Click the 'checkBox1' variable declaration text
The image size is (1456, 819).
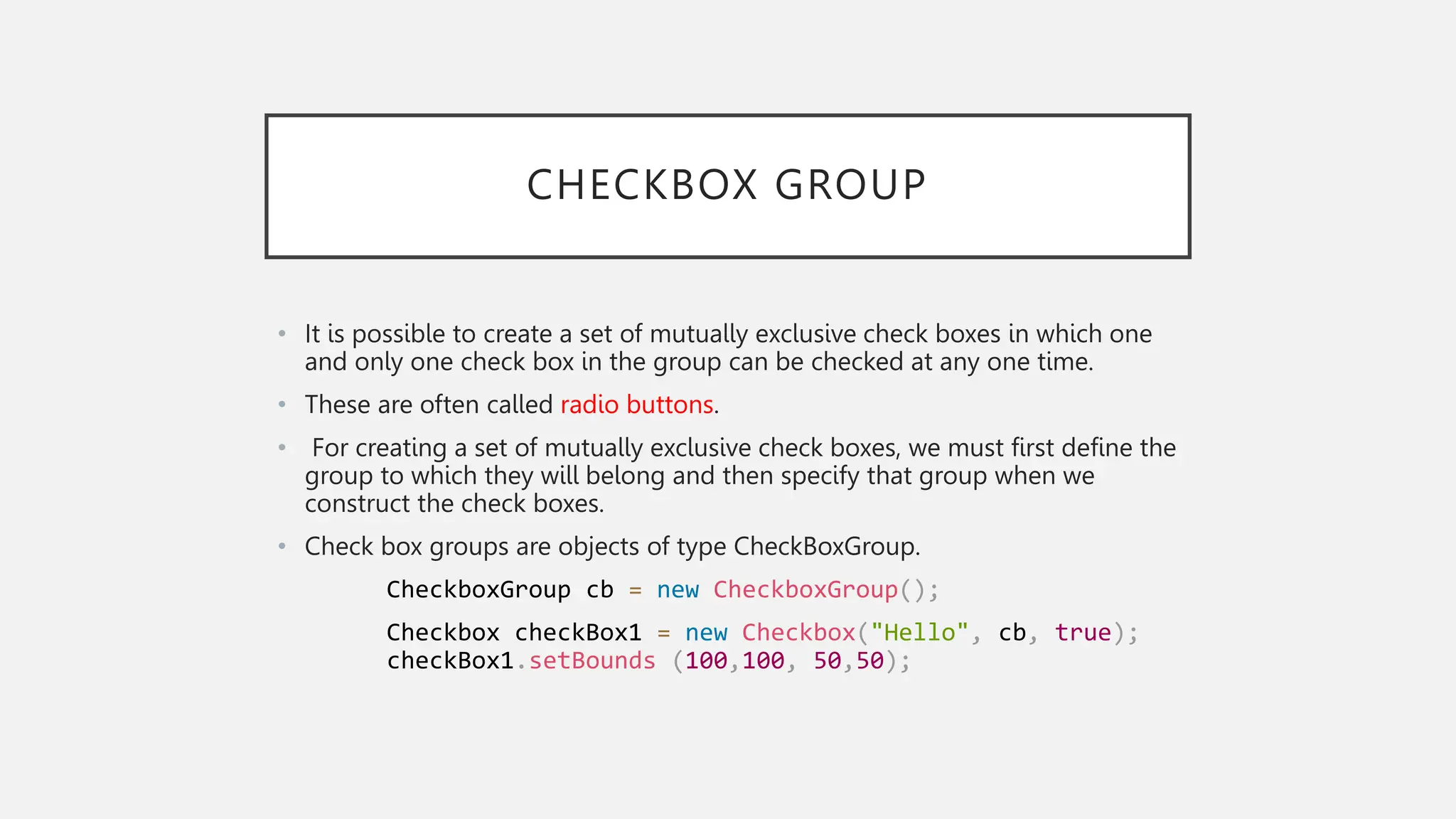click(577, 632)
